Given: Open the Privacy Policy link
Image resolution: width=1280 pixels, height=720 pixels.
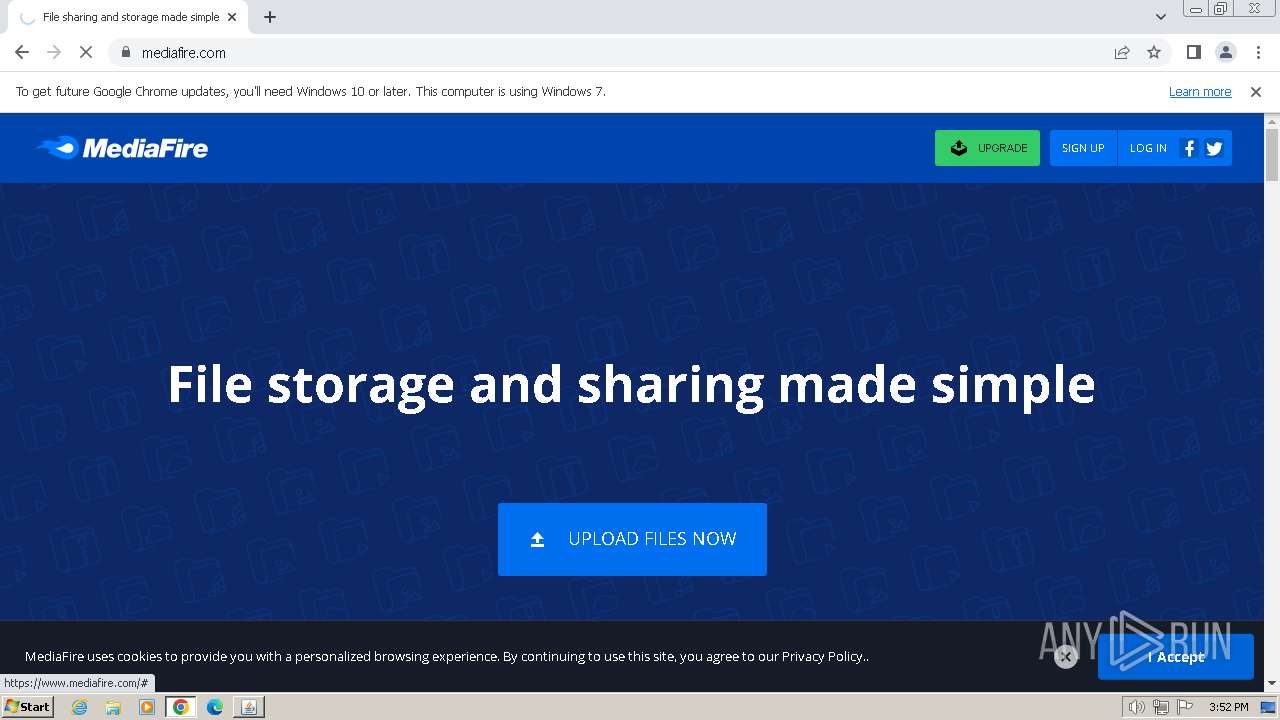Looking at the screenshot, I should click(x=822, y=656).
